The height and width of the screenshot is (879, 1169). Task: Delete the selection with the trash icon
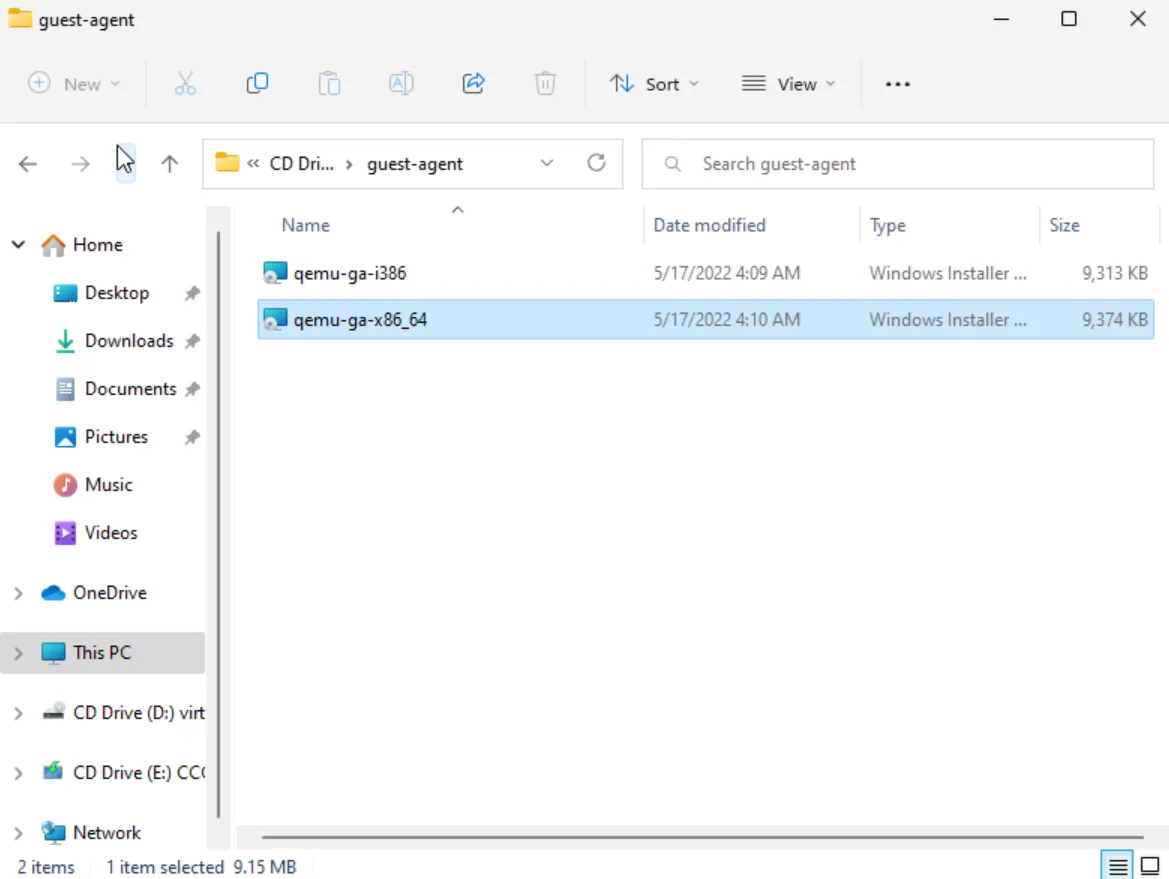point(545,83)
